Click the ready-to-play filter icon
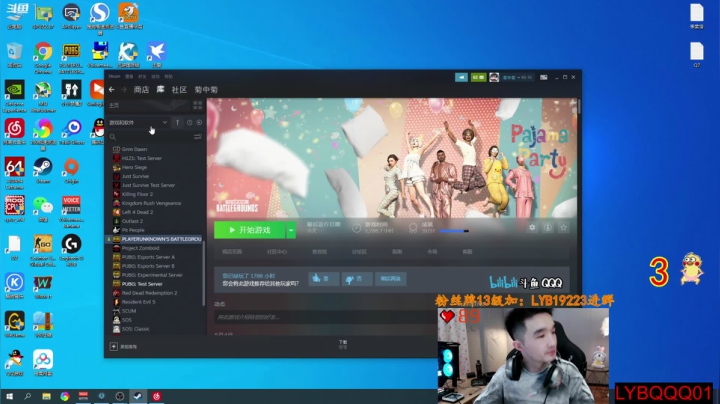The height and width of the screenshot is (404, 720). click(199, 123)
